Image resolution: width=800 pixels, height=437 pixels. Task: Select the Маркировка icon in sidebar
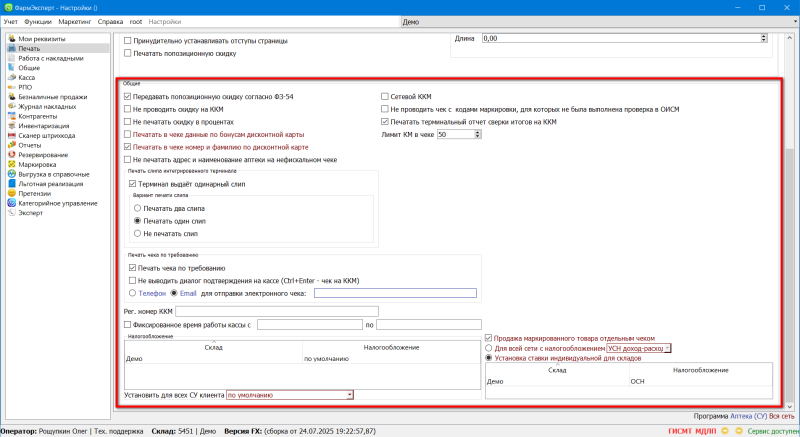point(10,164)
